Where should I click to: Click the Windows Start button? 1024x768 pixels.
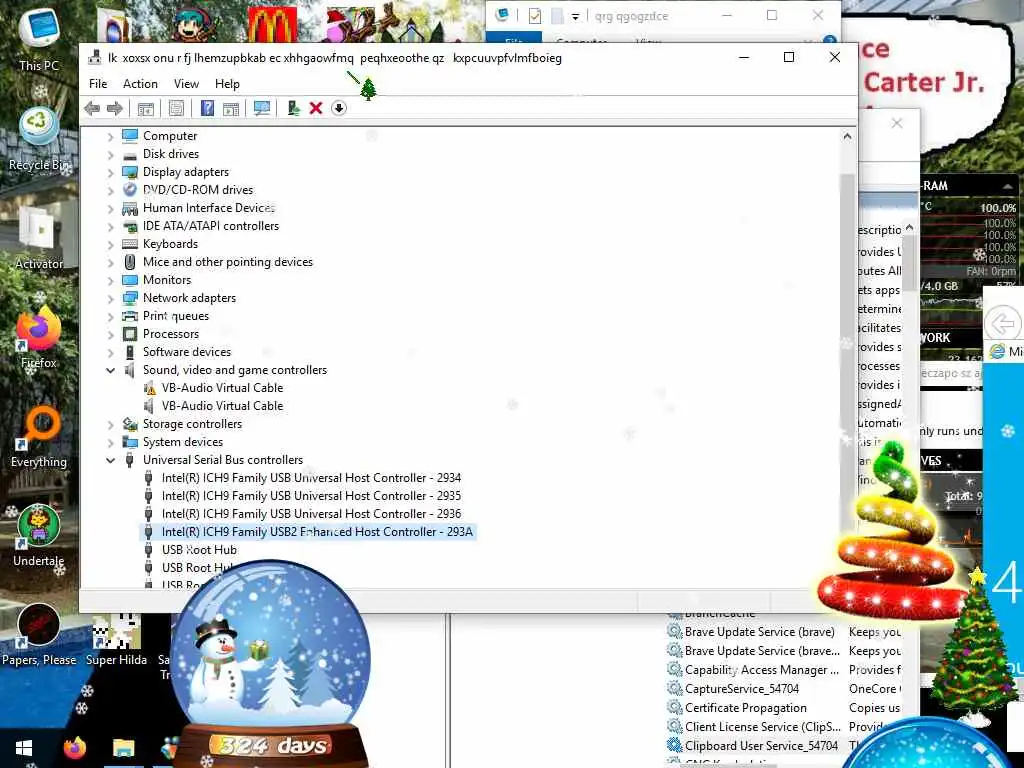pos(24,748)
